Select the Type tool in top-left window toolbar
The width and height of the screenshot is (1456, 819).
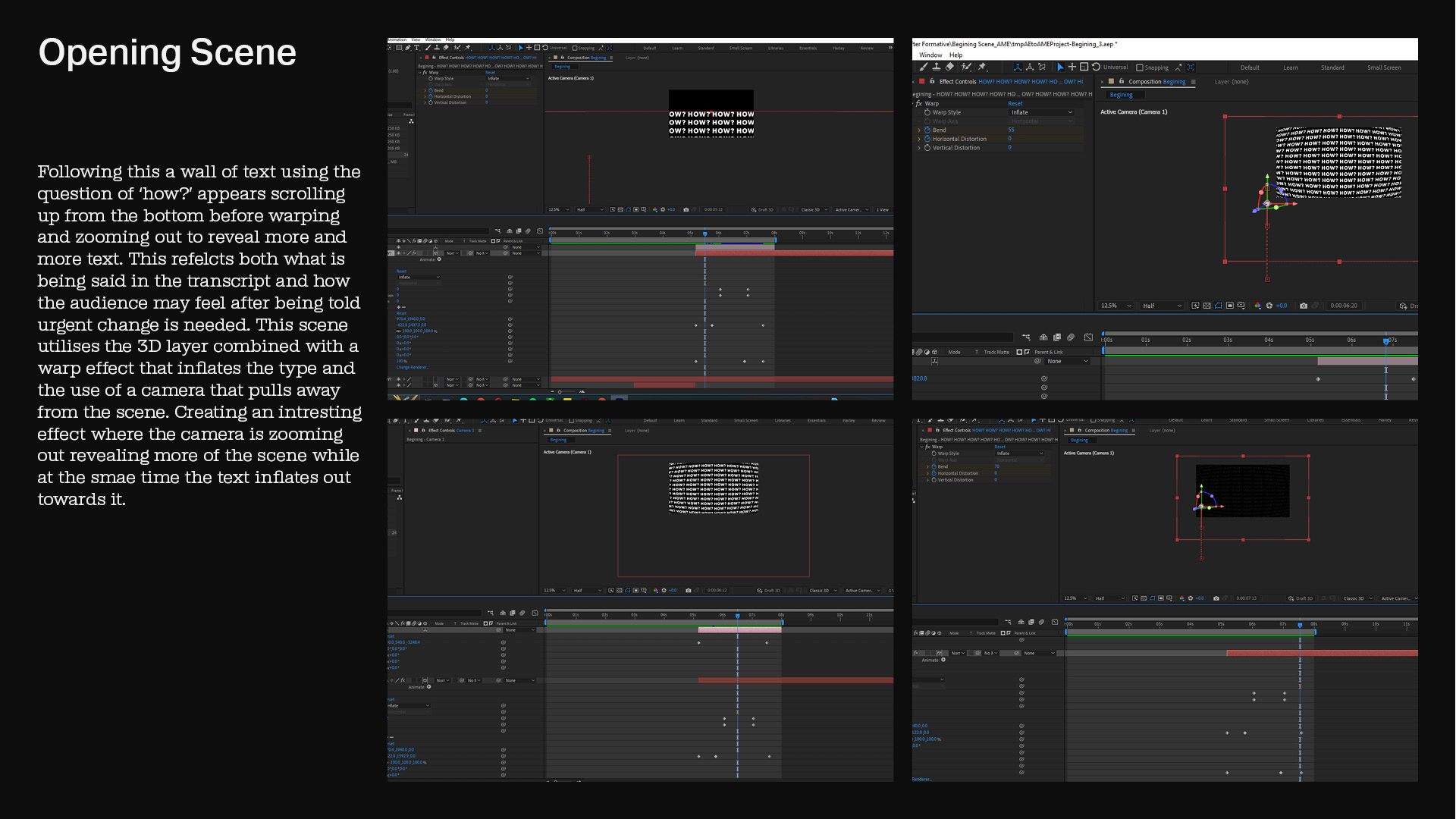click(416, 48)
